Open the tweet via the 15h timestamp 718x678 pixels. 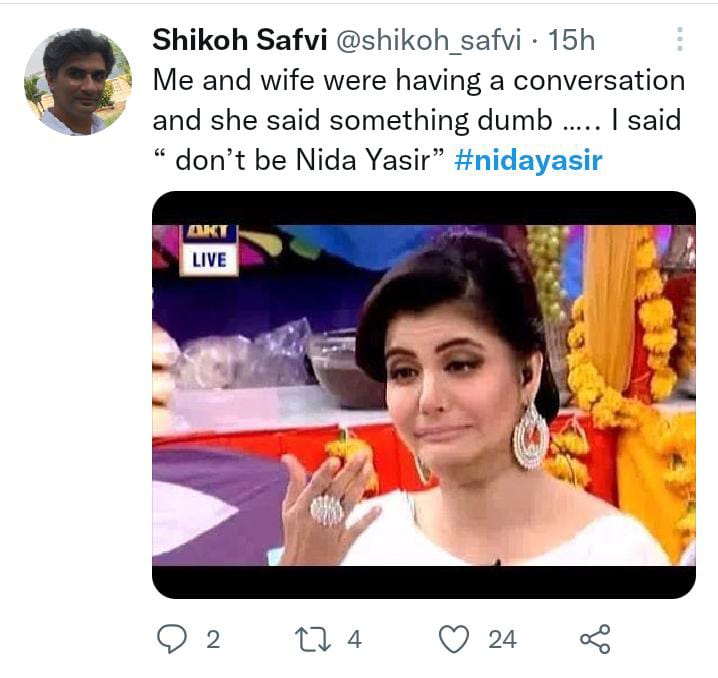click(572, 40)
